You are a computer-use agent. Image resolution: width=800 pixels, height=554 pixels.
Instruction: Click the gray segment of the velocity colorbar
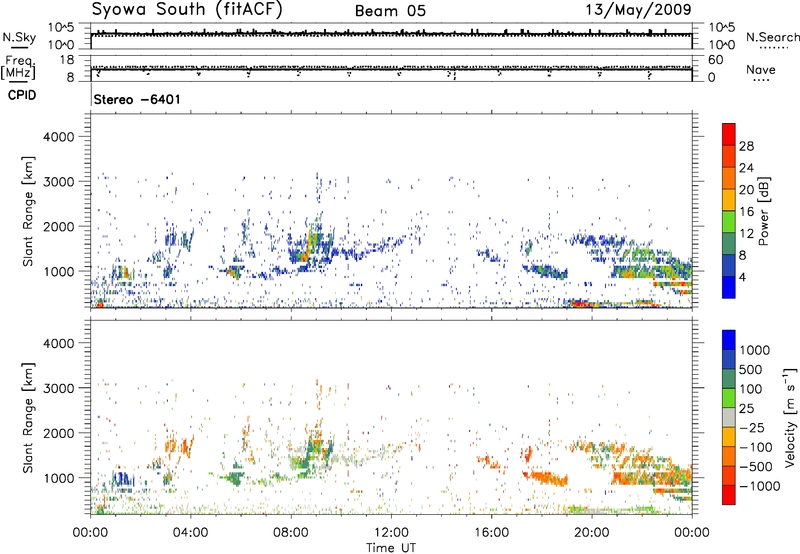(x=729, y=418)
